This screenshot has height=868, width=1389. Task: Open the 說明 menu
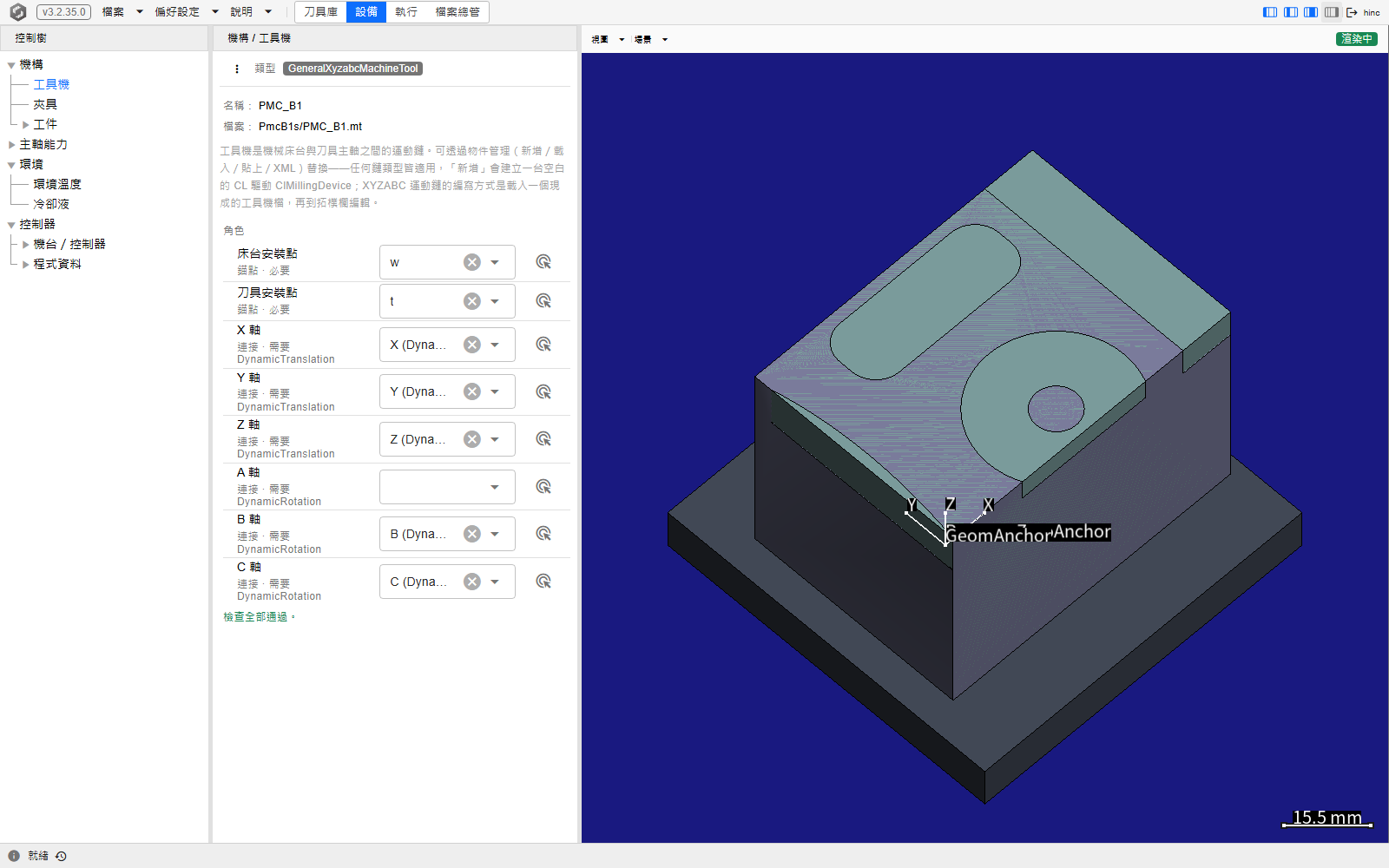251,12
